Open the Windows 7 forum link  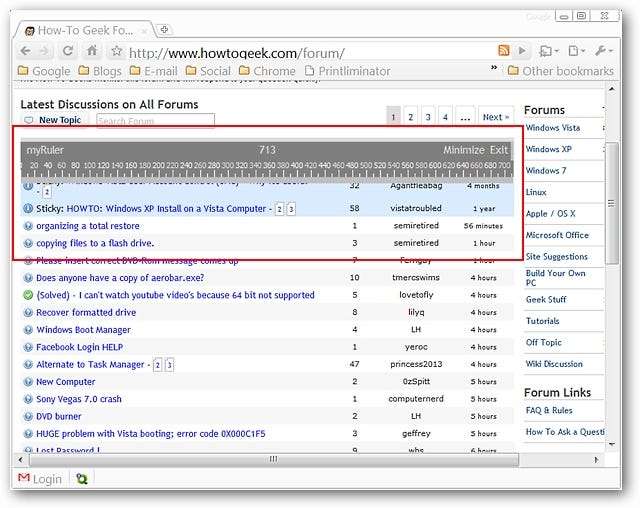point(546,171)
